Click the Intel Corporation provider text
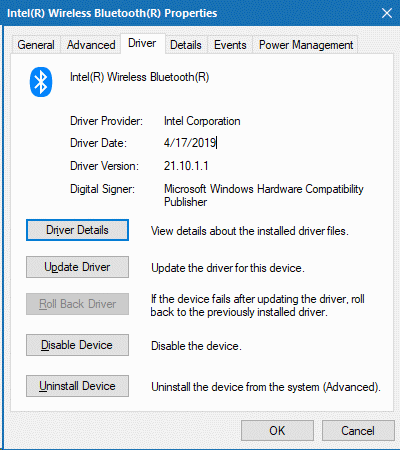The image size is (400, 450). click(x=202, y=121)
